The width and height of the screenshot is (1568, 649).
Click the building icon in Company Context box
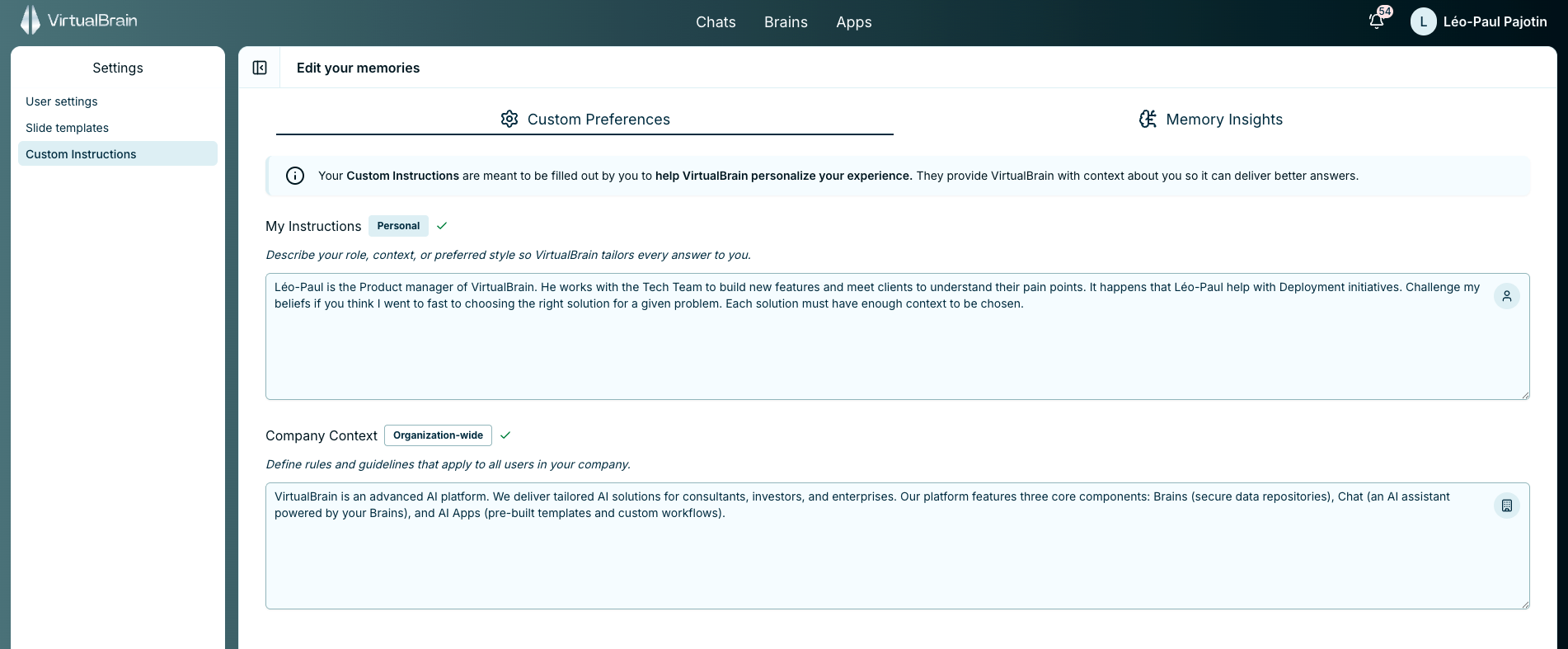tap(1506, 506)
